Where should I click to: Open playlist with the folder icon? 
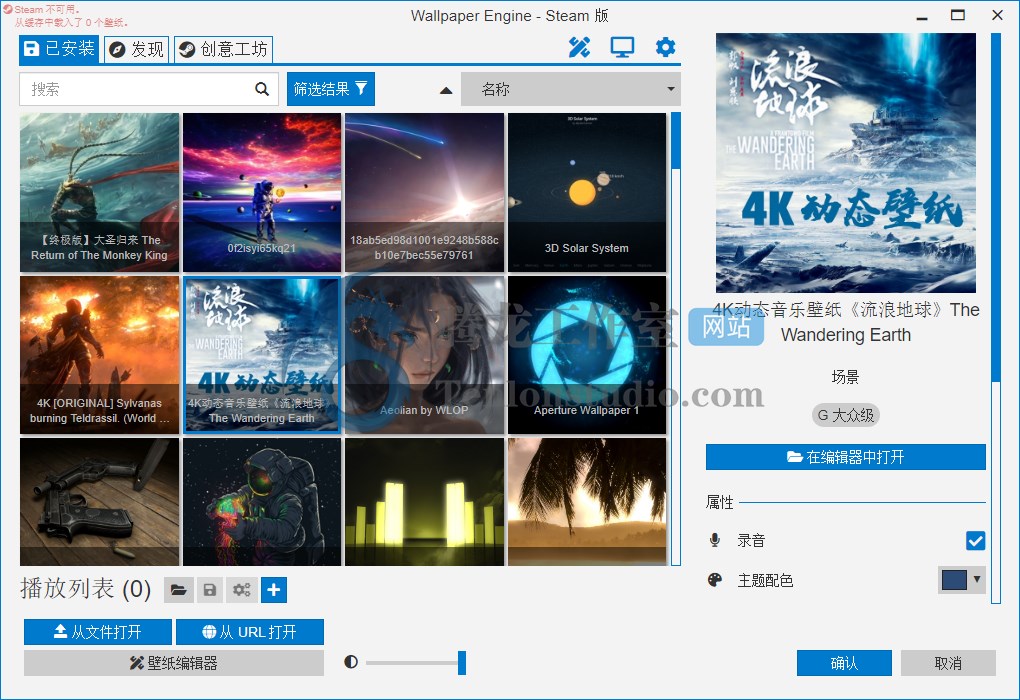178,590
